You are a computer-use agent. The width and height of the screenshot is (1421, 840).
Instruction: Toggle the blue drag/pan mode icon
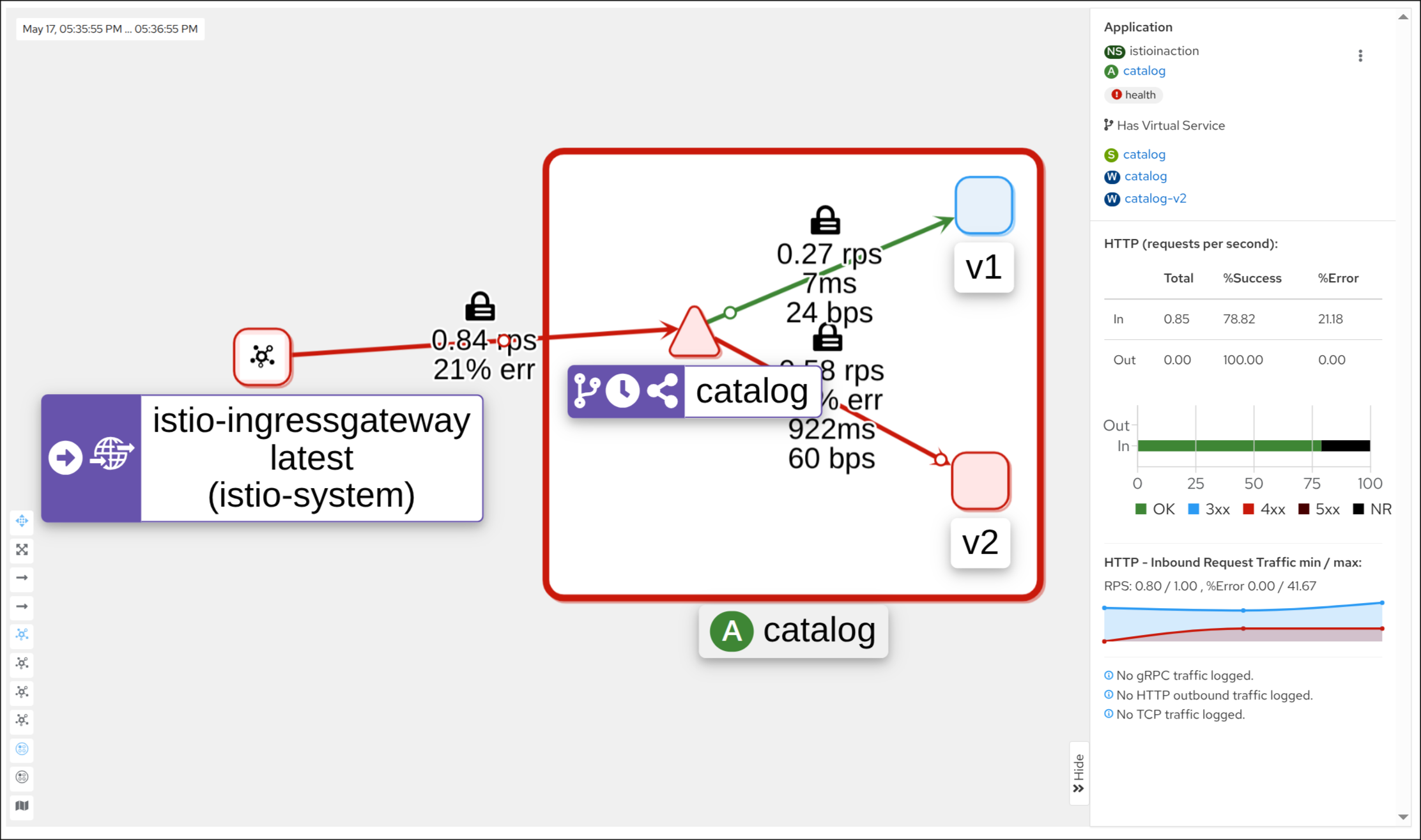(22, 521)
